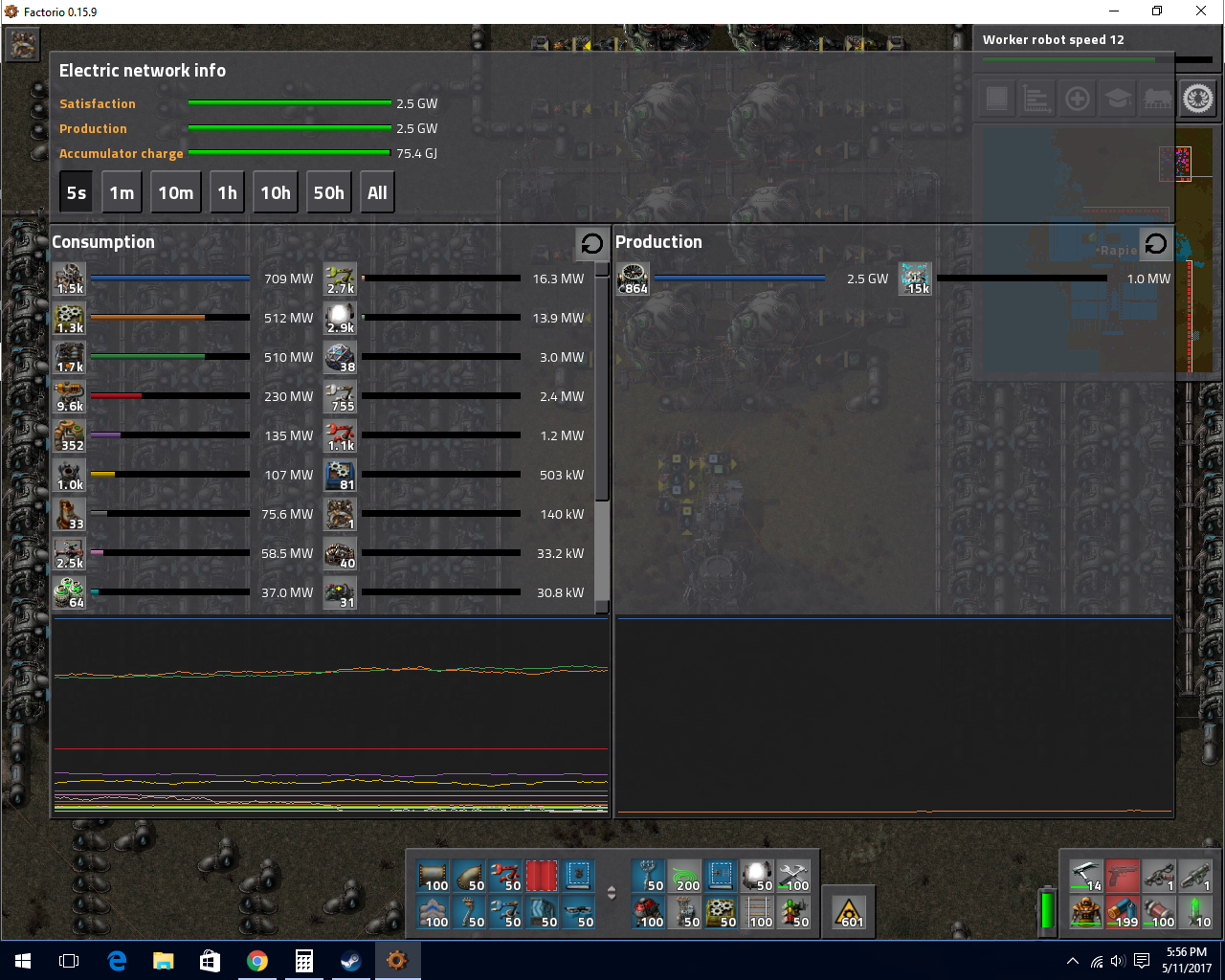The image size is (1225, 980).
Task: Select the laser turret icon showing 9.6k
Action: [70, 396]
